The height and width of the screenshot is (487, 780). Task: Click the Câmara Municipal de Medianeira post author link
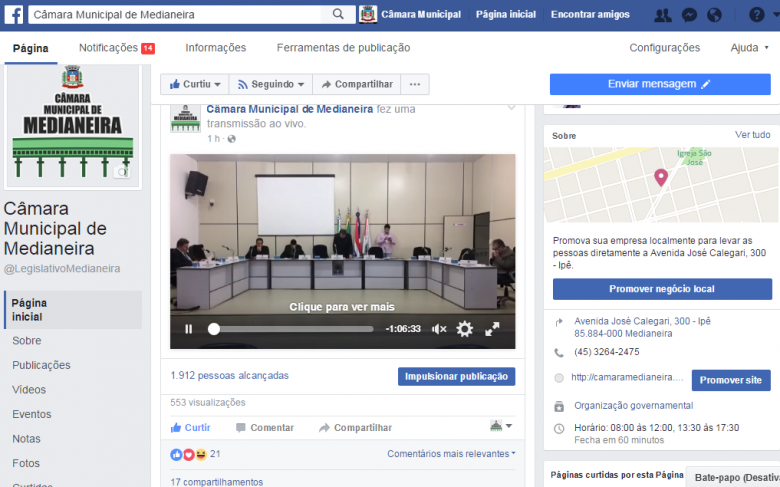(290, 109)
